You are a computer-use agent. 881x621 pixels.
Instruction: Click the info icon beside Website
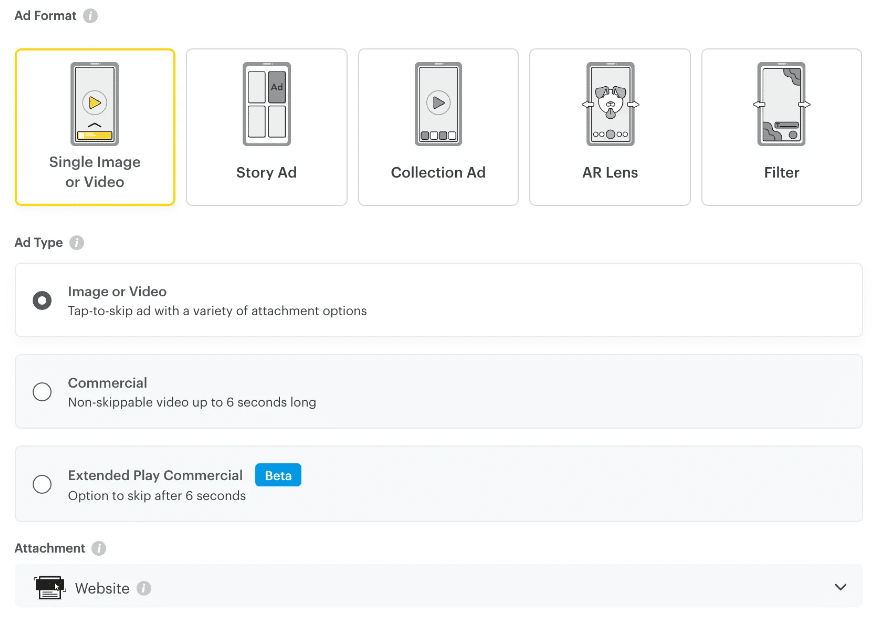point(144,588)
